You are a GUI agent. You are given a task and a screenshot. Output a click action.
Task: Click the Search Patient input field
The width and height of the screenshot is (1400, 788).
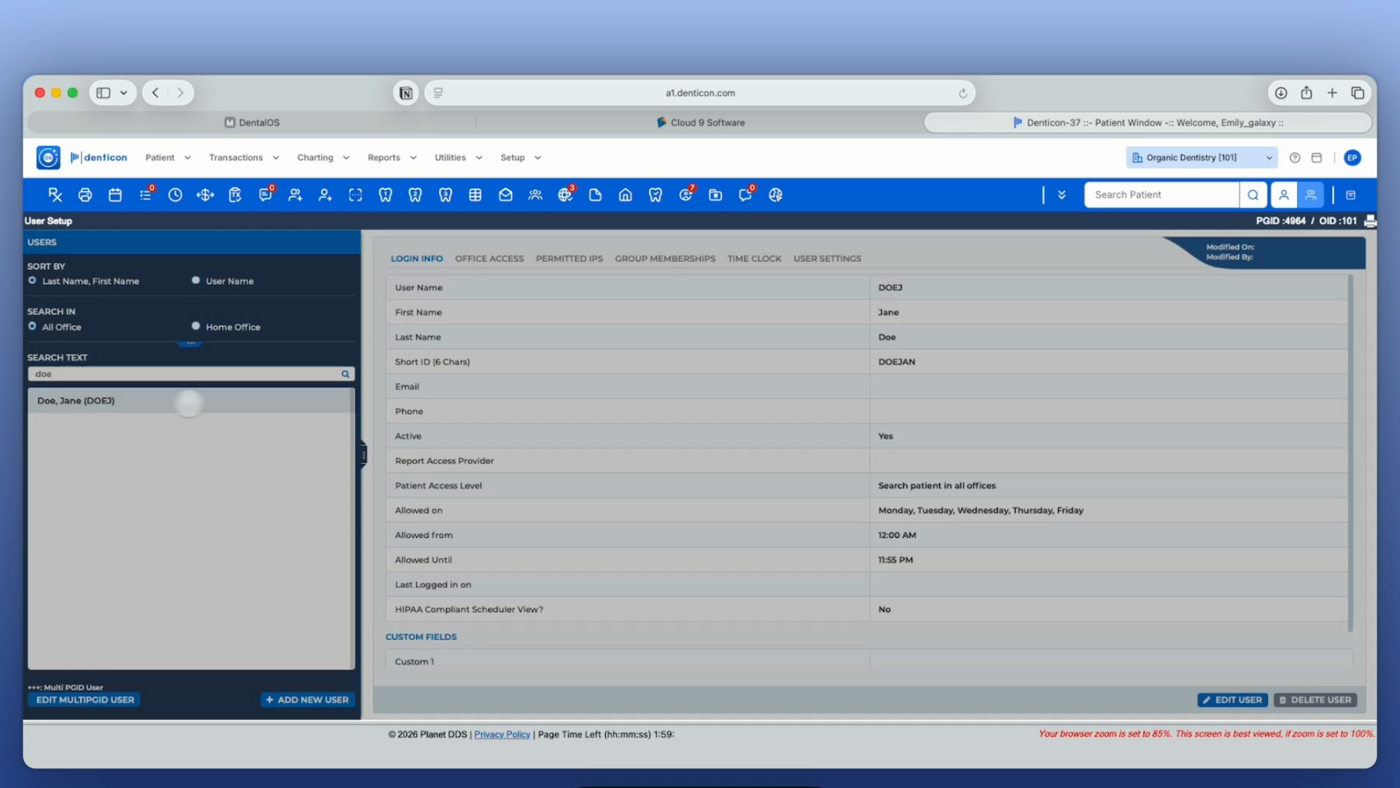(1162, 195)
